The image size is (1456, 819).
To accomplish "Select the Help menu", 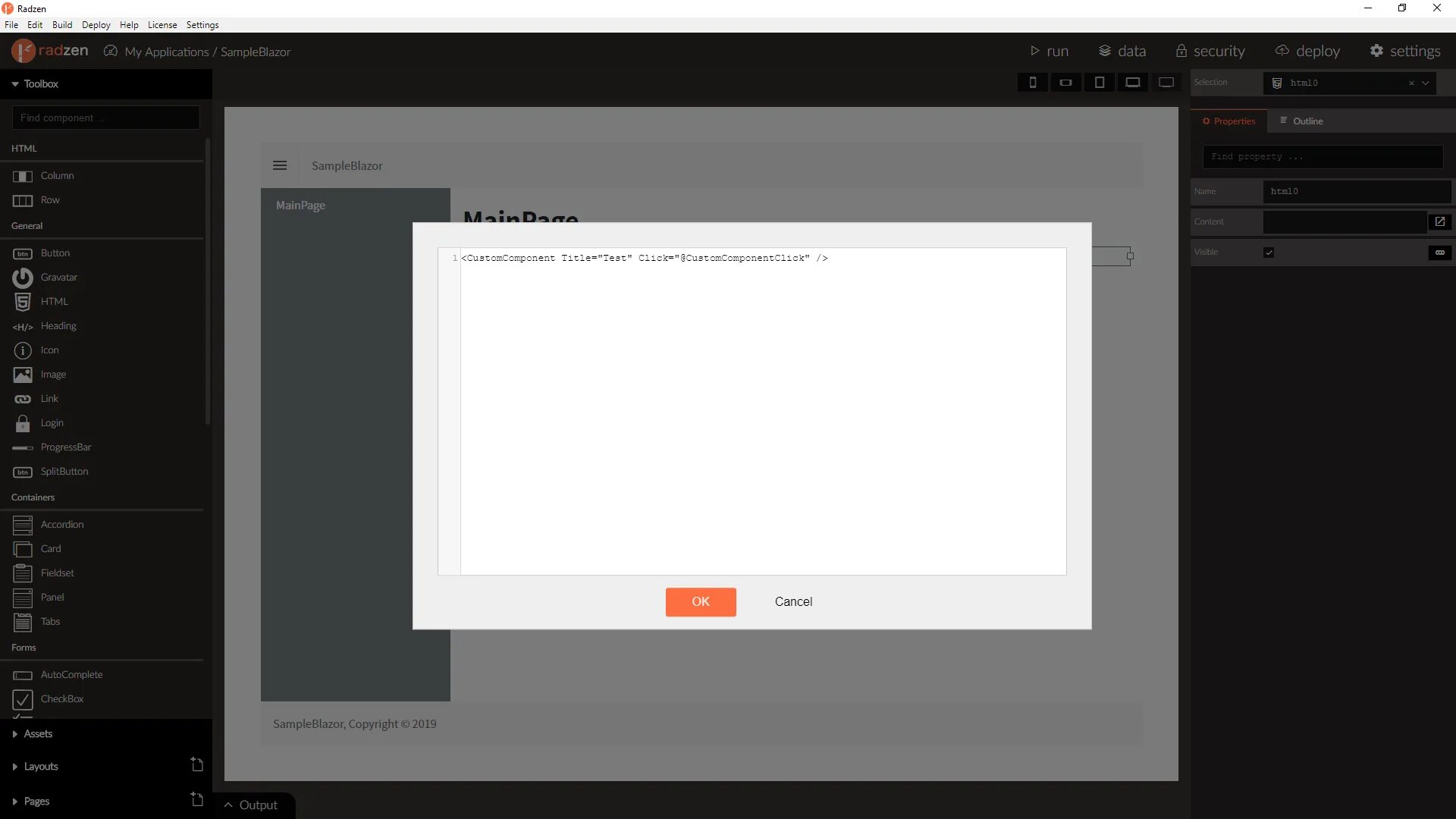I will [128, 24].
